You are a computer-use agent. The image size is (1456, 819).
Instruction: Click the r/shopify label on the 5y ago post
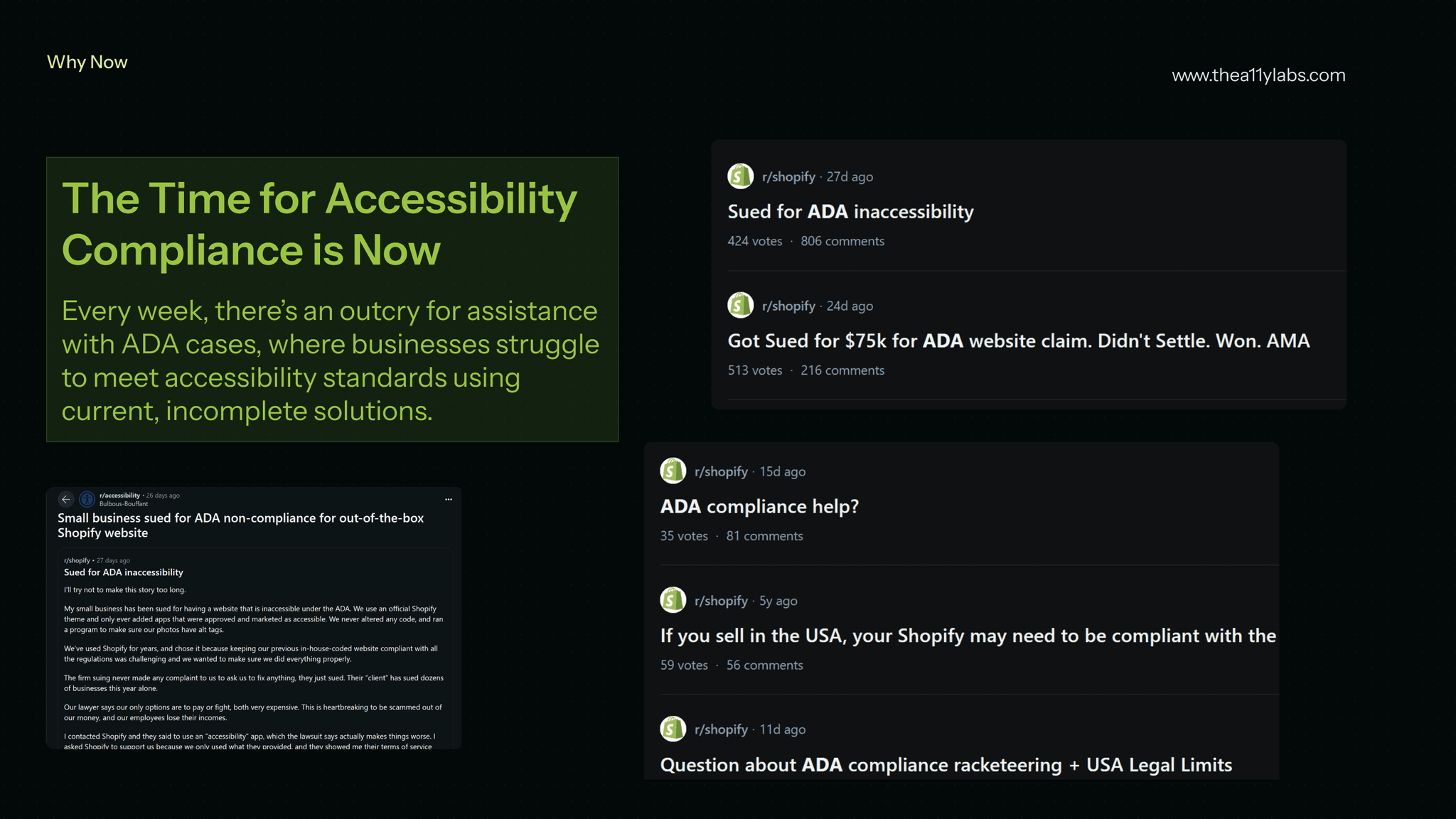pos(721,601)
